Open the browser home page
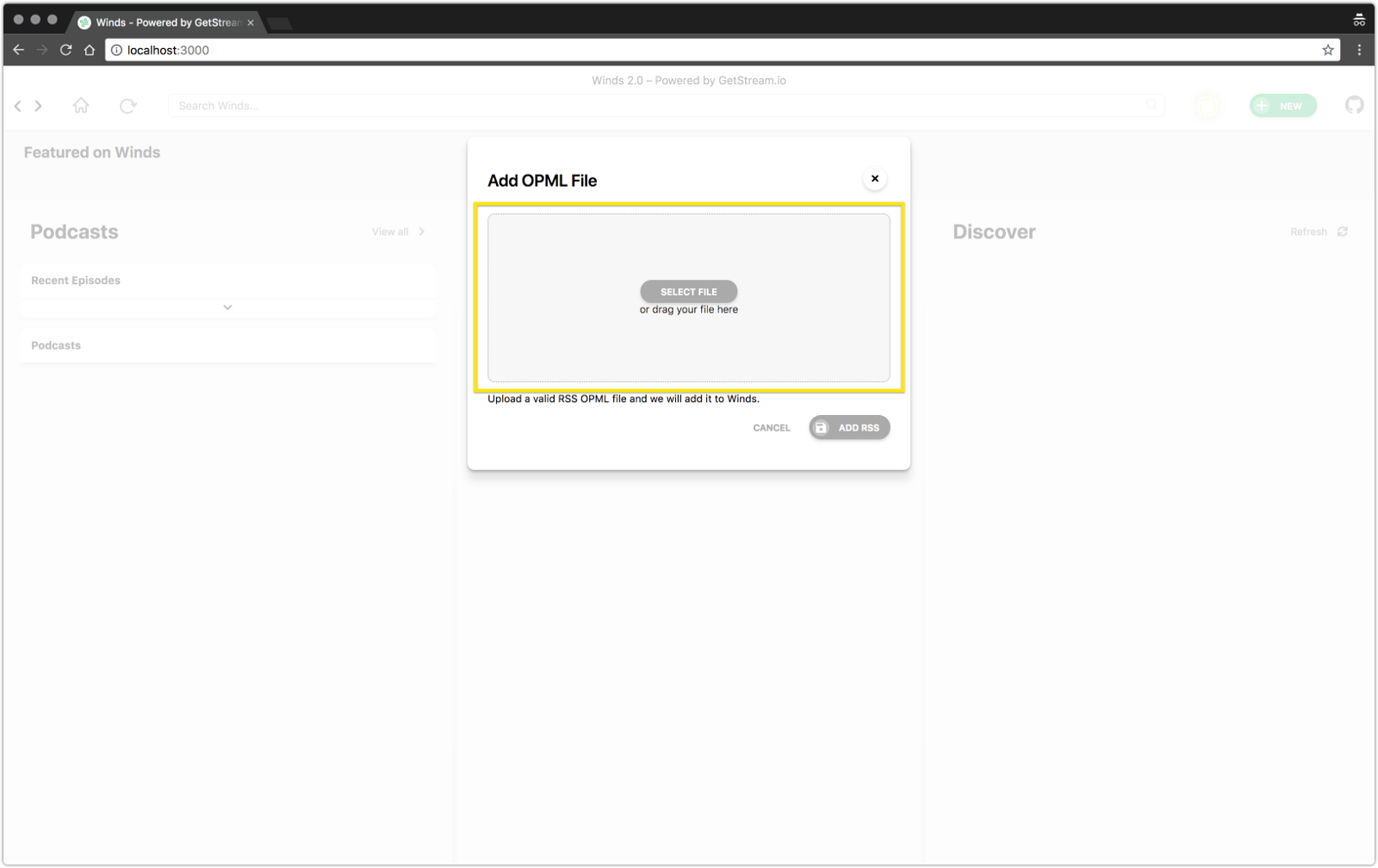 point(90,50)
